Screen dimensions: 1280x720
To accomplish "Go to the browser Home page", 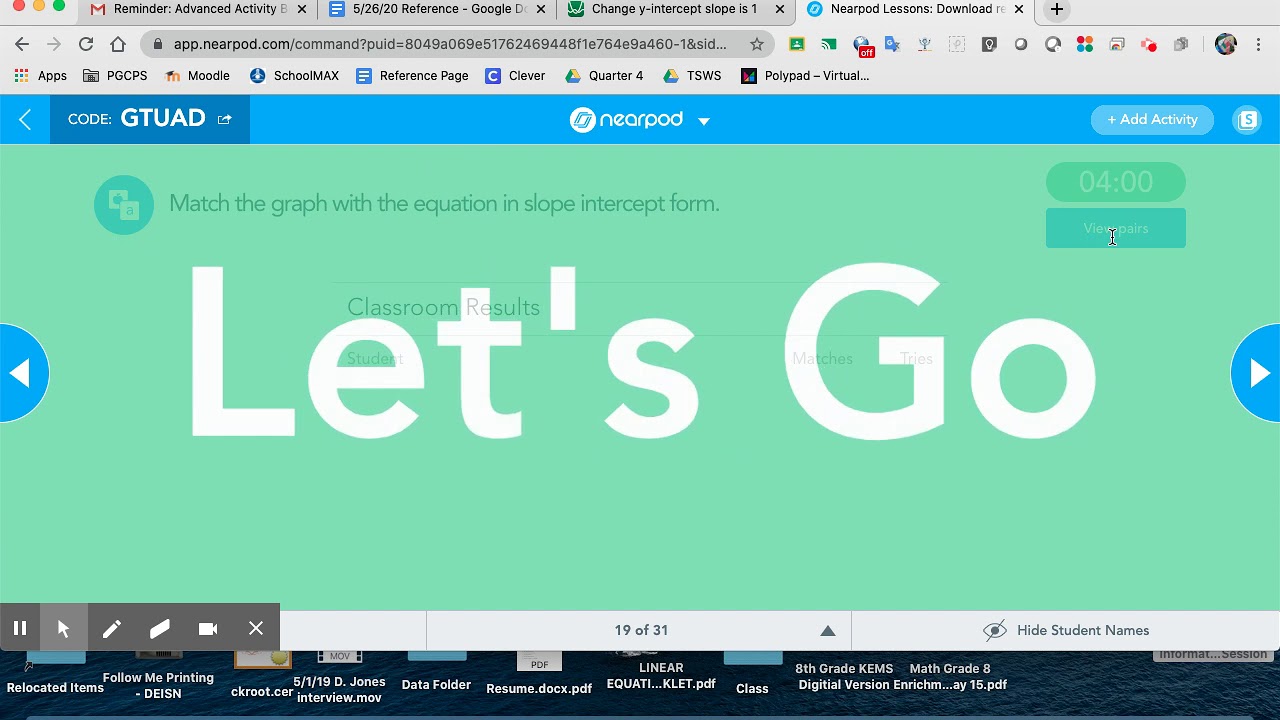I will click(x=118, y=44).
